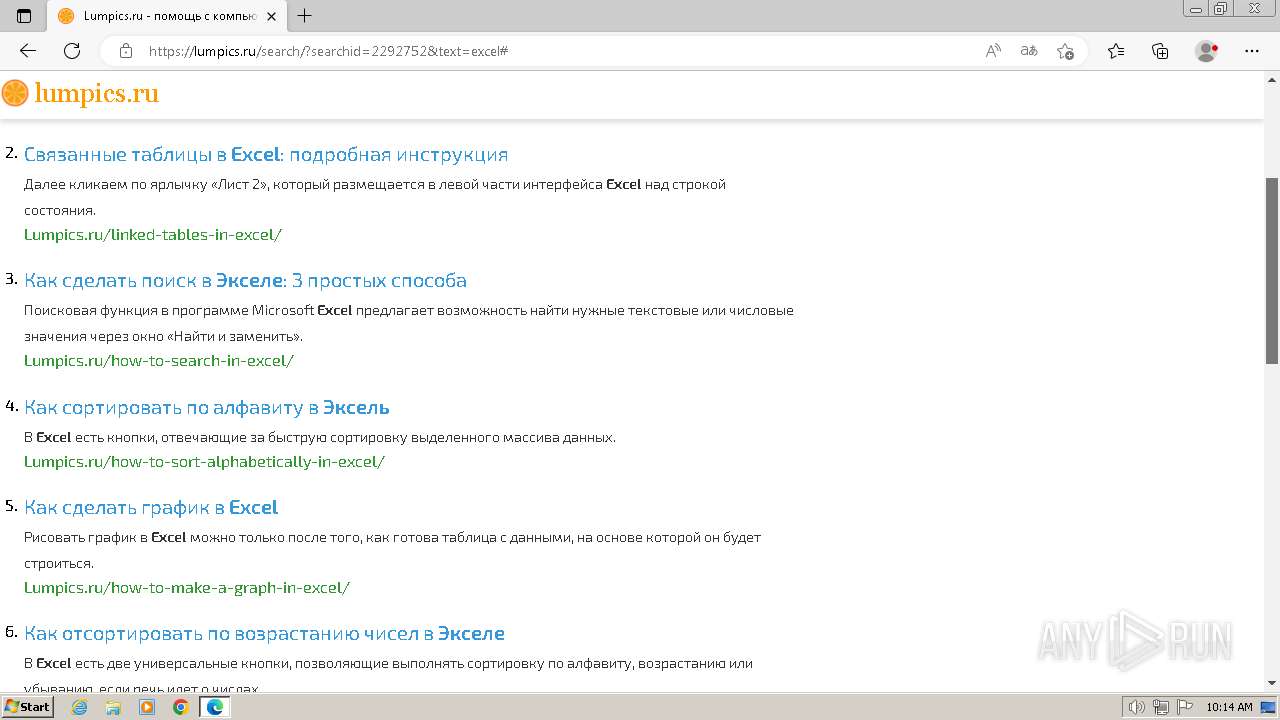Screen dimensions: 1280x720
Task: Go back to the previous page
Action: tap(28, 51)
